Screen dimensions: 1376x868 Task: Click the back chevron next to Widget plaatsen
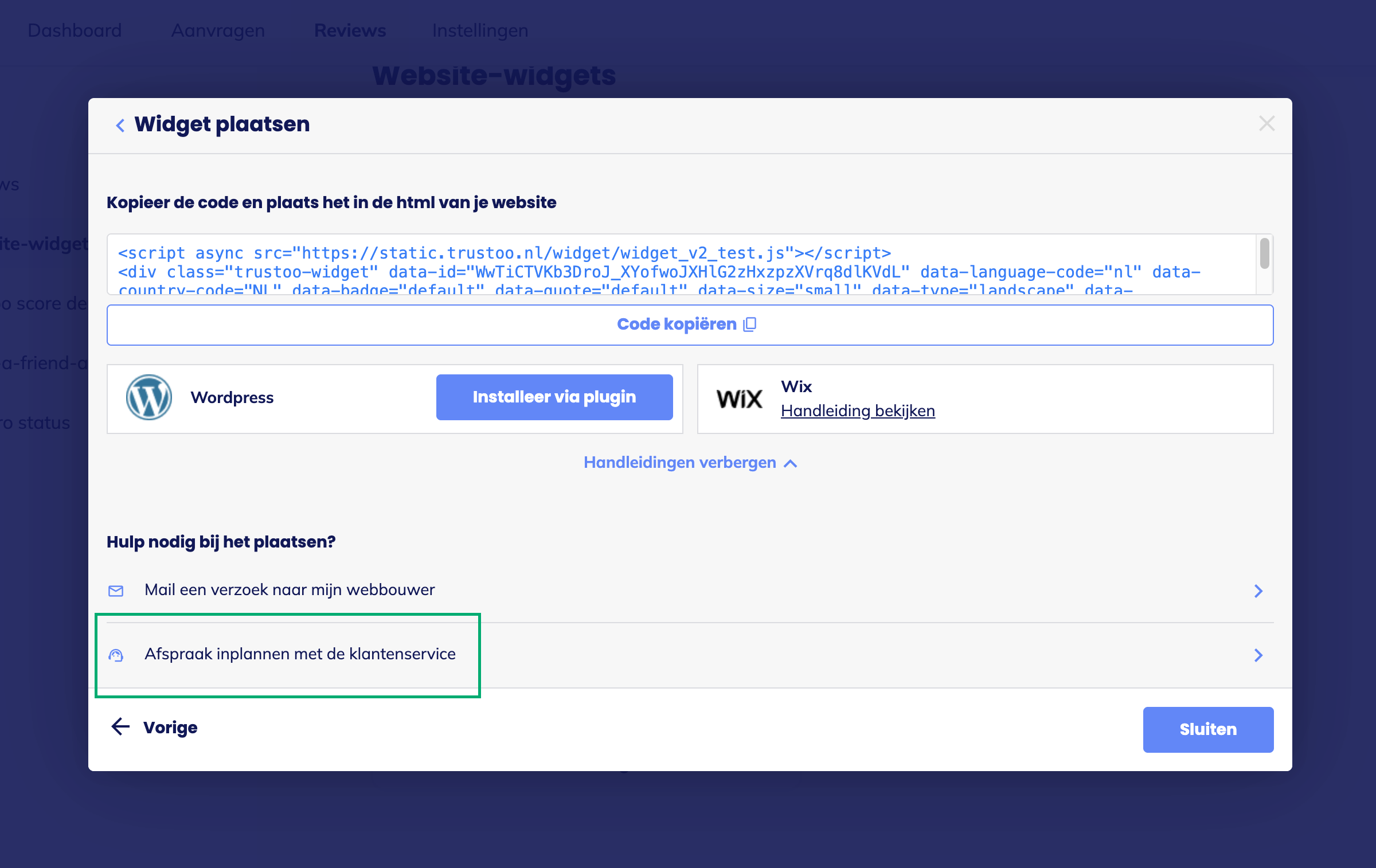click(120, 124)
